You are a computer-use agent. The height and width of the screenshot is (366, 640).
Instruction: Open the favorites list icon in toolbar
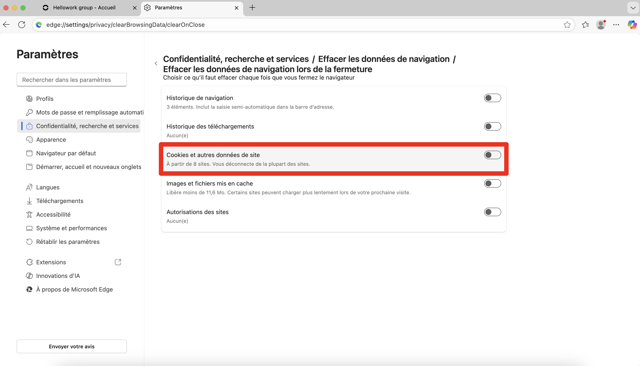click(585, 25)
